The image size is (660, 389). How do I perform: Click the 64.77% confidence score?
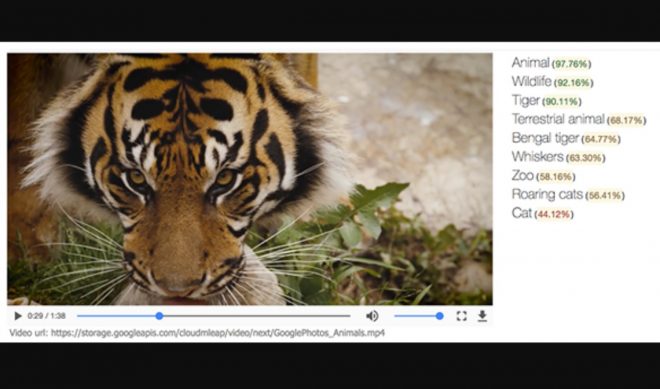601,139
